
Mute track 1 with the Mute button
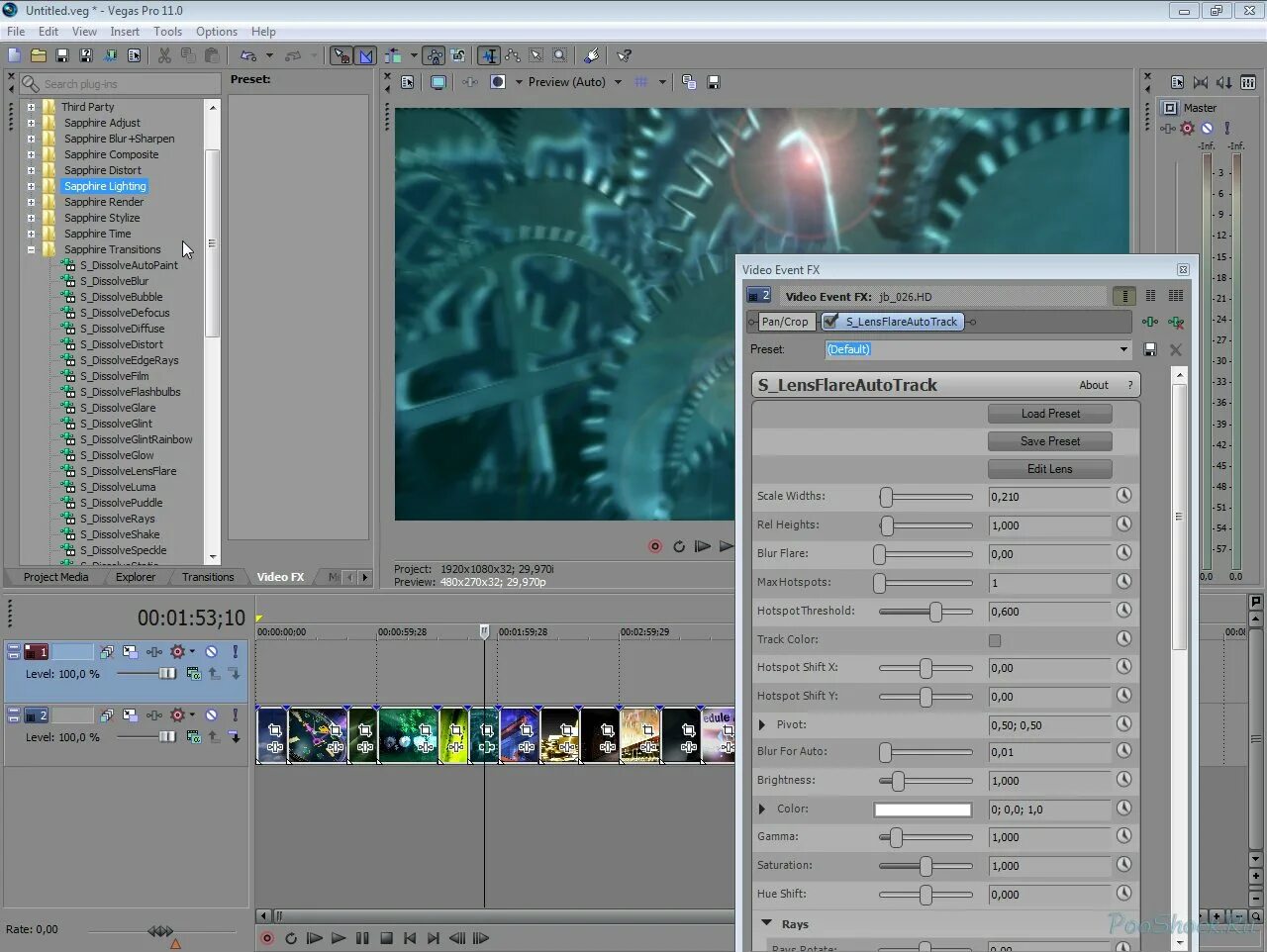(x=211, y=652)
